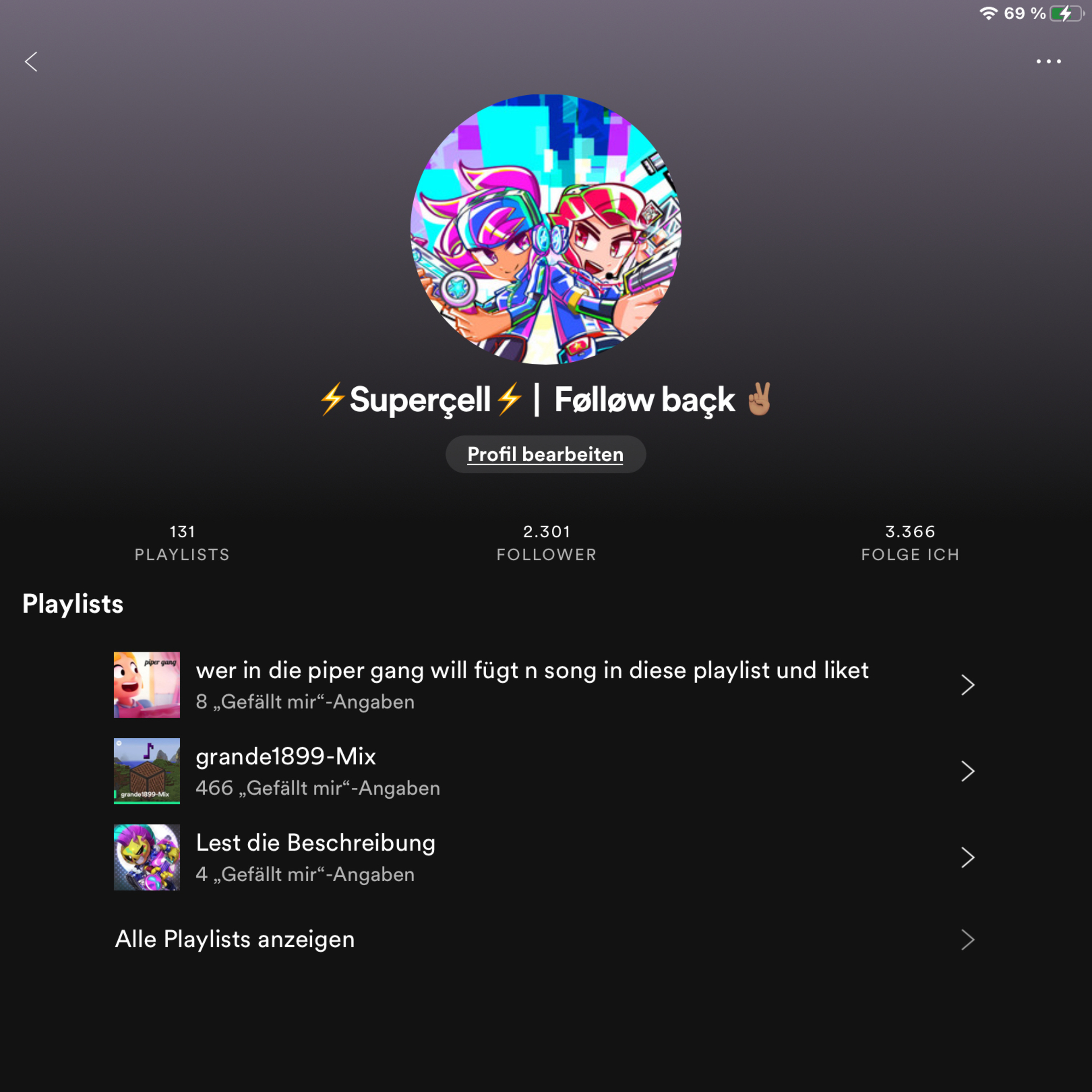Tap the Supercell profile name text
This screenshot has width=1092, height=1092.
pos(420,400)
